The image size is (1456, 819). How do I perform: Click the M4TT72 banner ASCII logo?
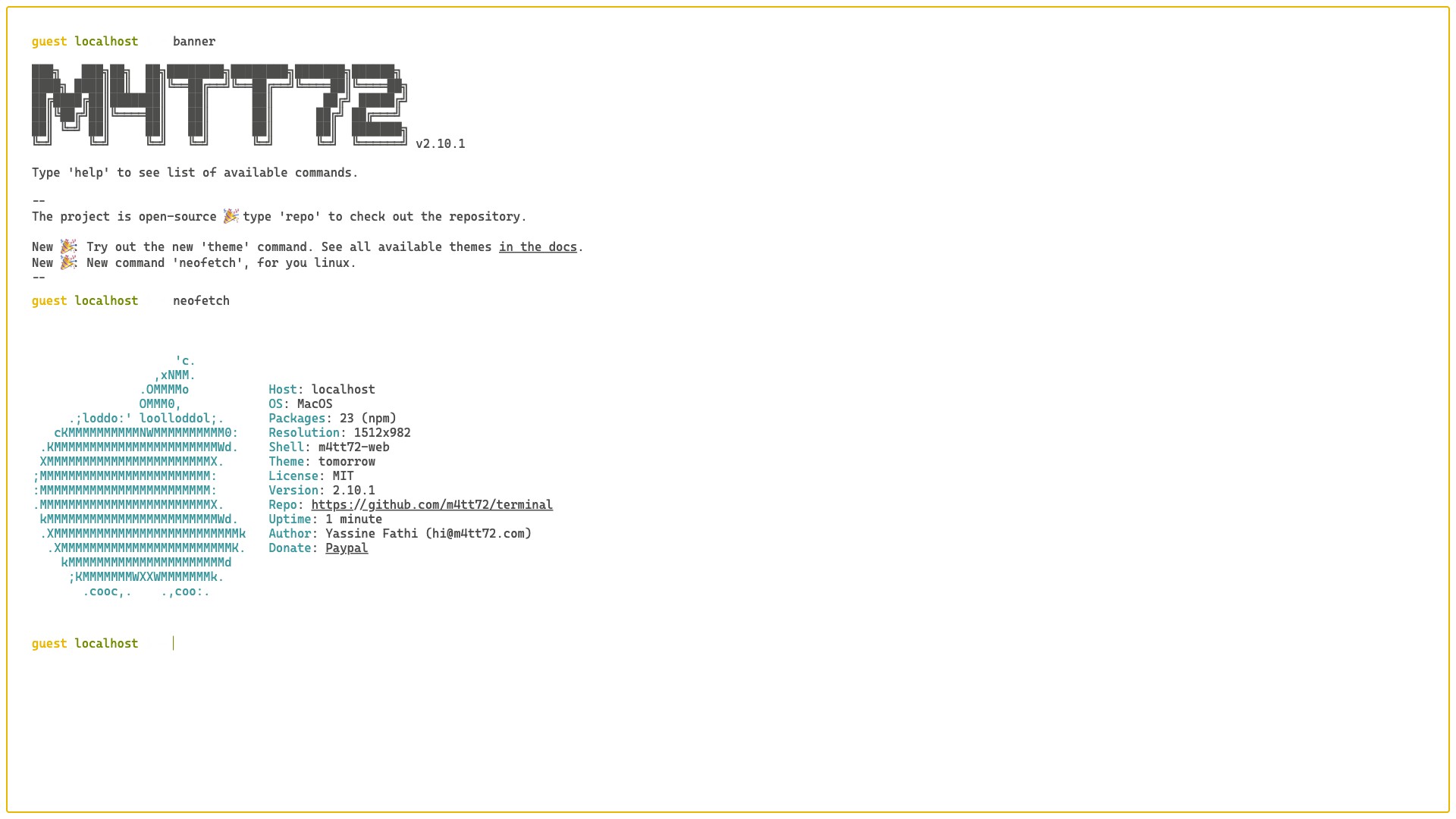tap(219, 104)
